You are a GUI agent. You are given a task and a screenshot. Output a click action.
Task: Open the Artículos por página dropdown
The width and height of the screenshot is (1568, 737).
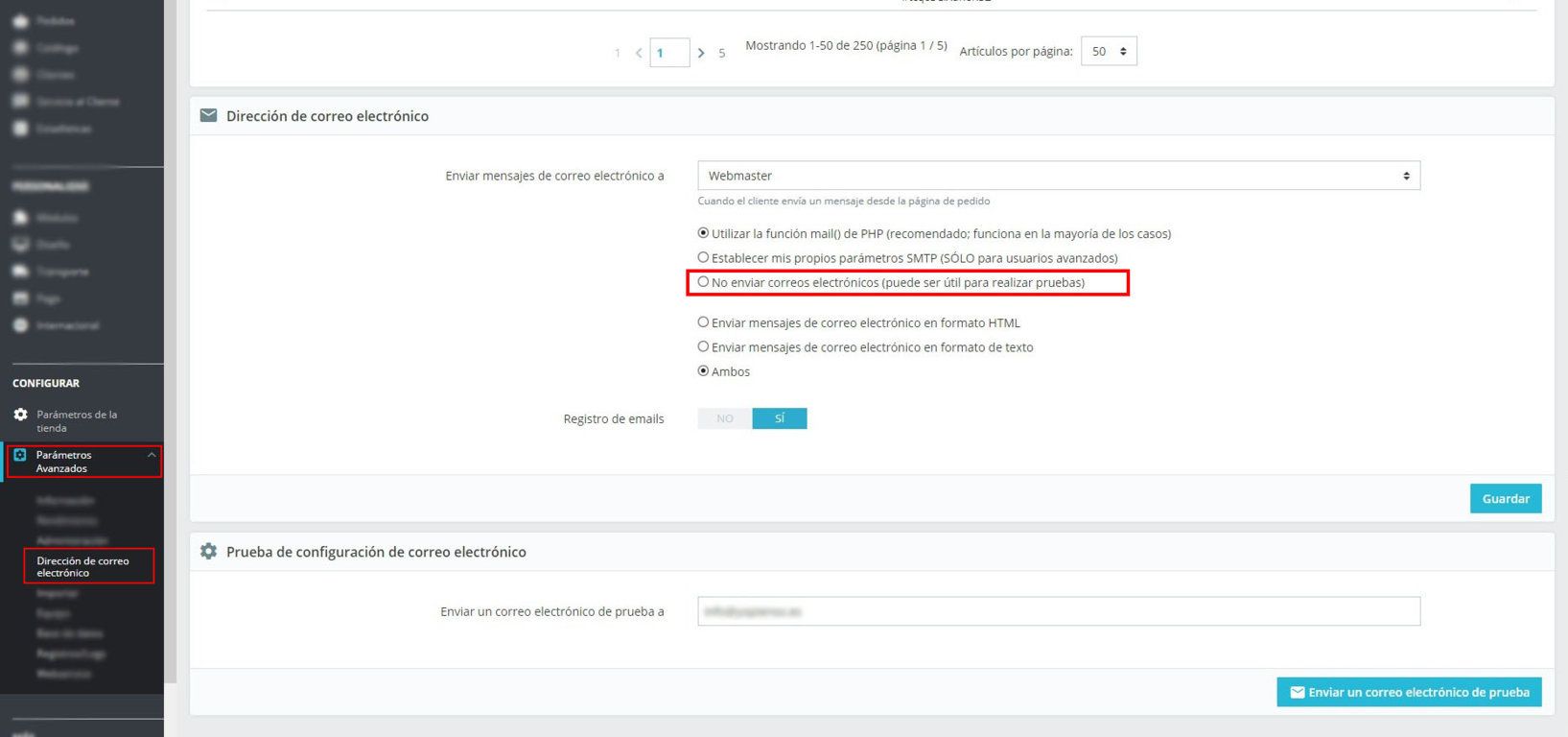click(x=1108, y=52)
